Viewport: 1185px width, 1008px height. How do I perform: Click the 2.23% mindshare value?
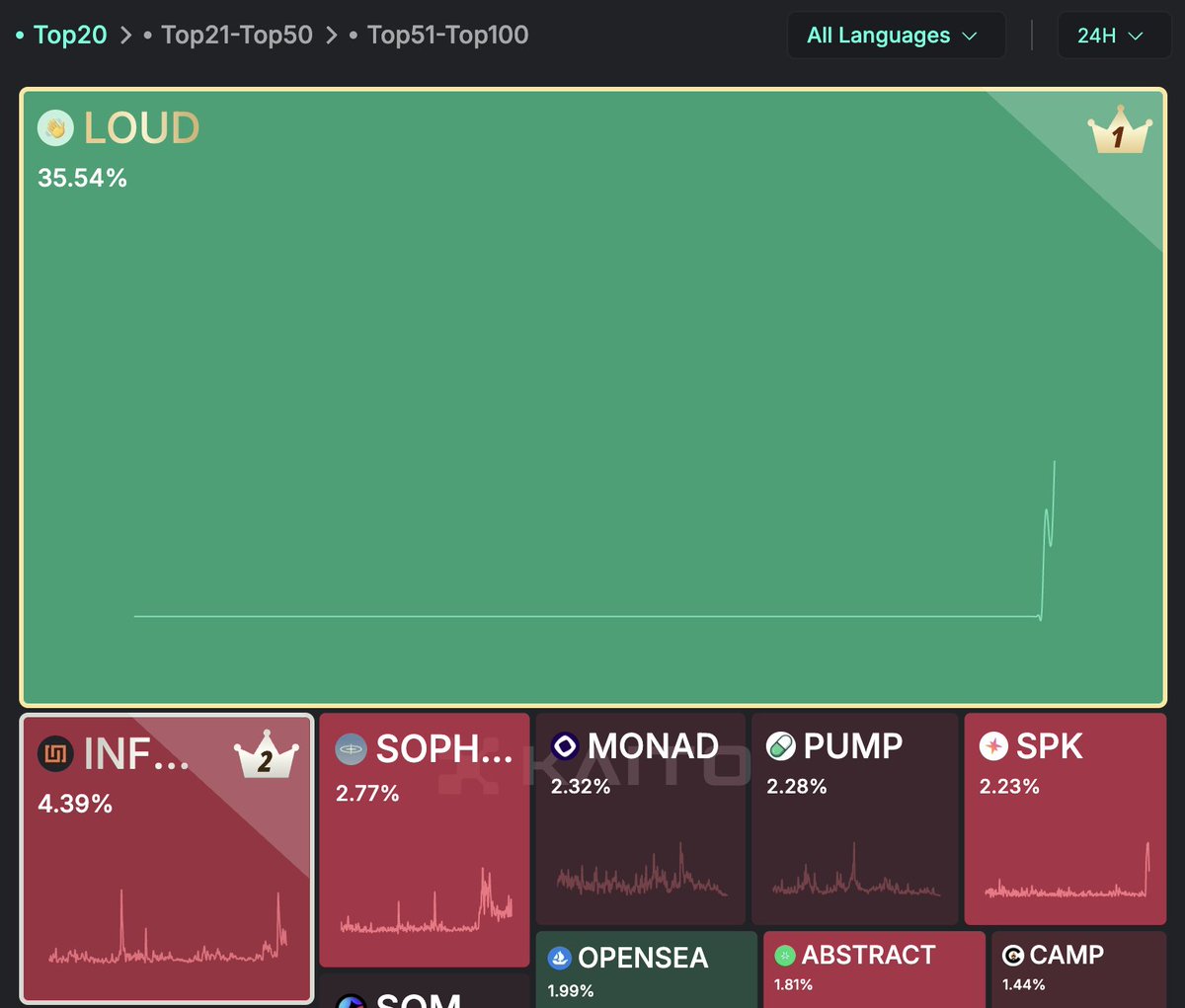1009,787
